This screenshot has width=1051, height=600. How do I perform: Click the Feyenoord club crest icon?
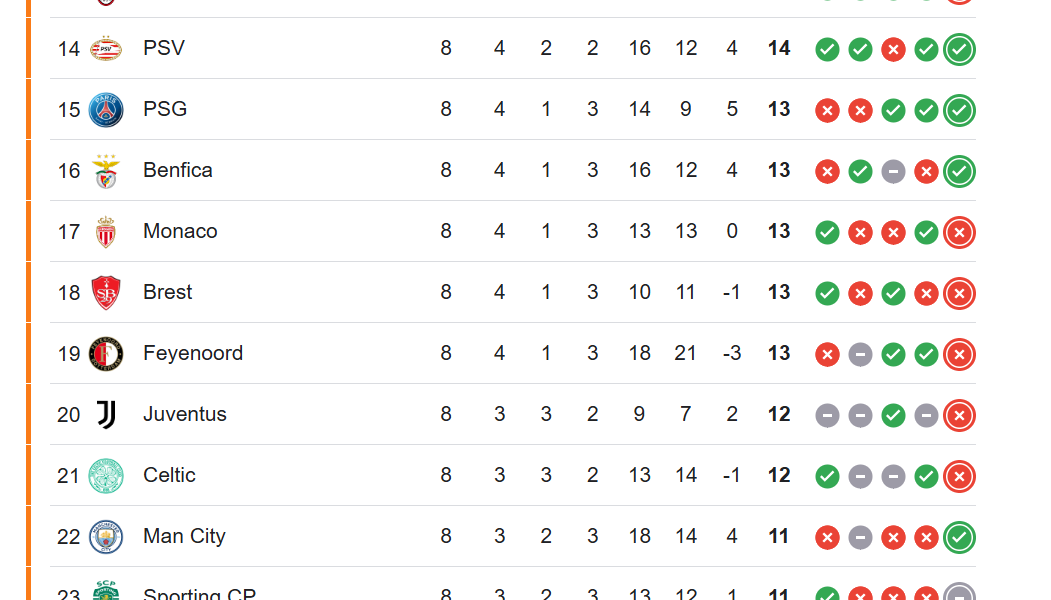coord(106,354)
